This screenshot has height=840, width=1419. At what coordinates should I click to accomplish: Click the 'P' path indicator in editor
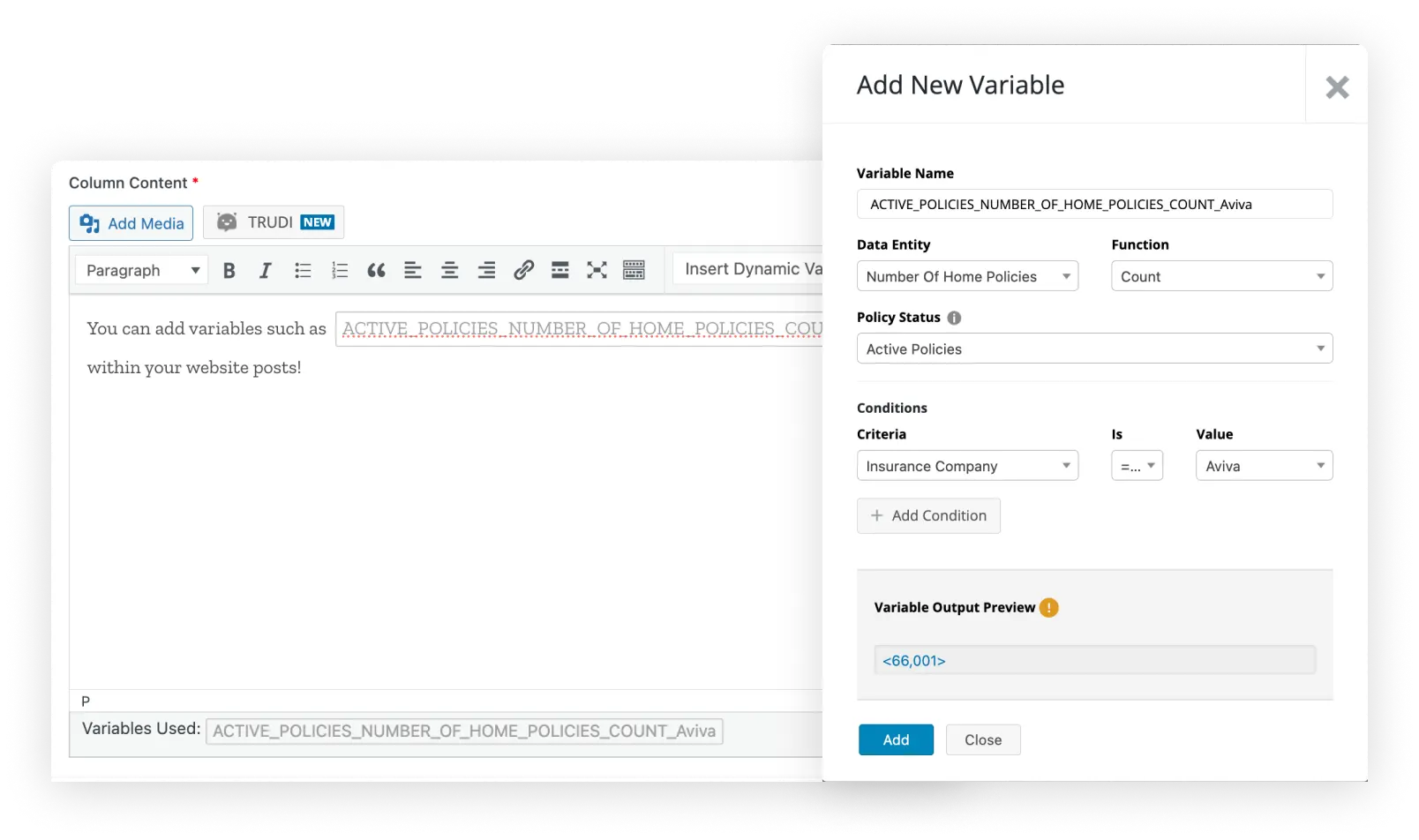(86, 701)
